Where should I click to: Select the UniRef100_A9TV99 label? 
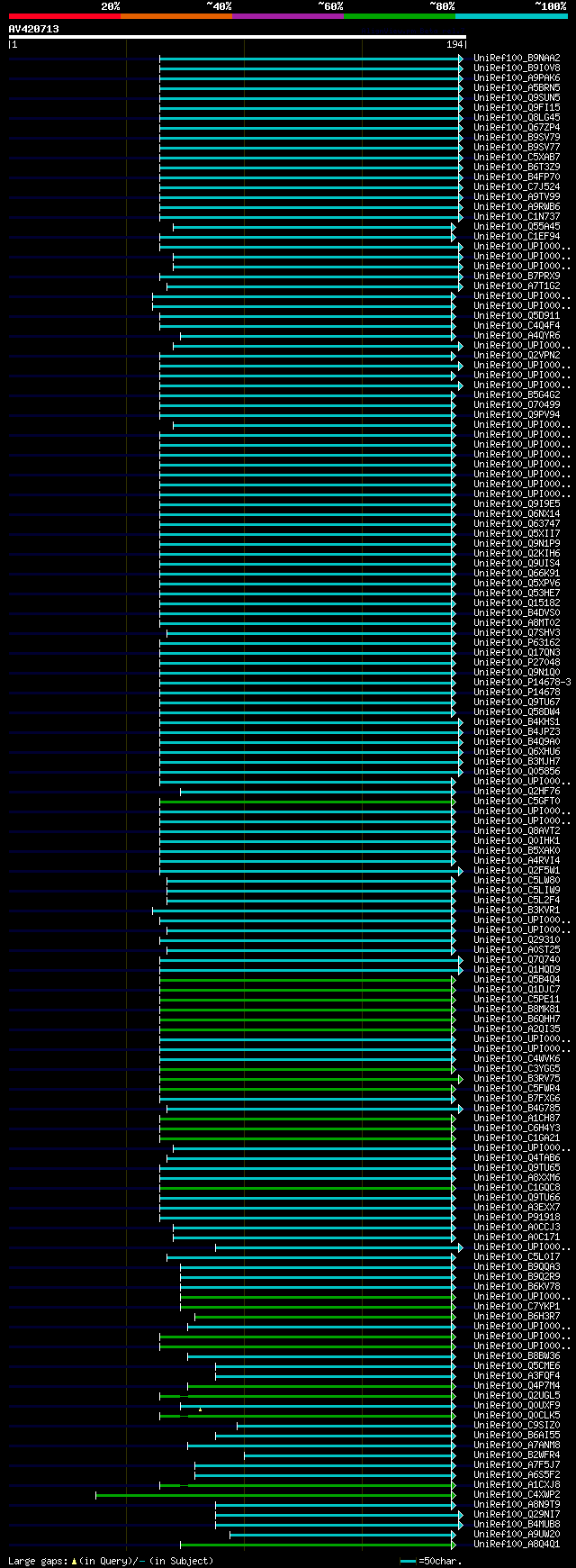coord(517,196)
